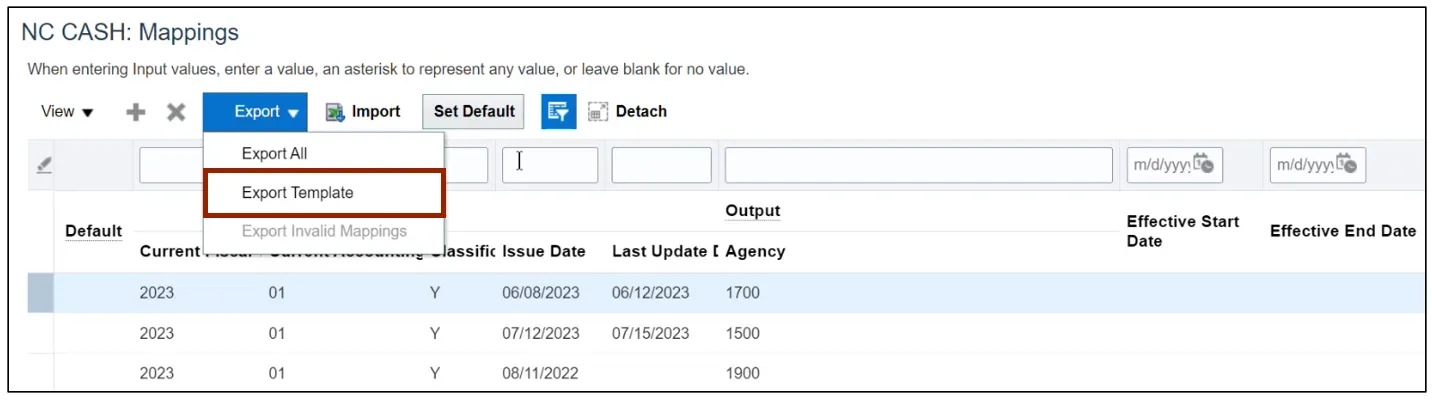The height and width of the screenshot is (400, 1432).
Task: Select Export All from the menu
Action: tap(274, 154)
